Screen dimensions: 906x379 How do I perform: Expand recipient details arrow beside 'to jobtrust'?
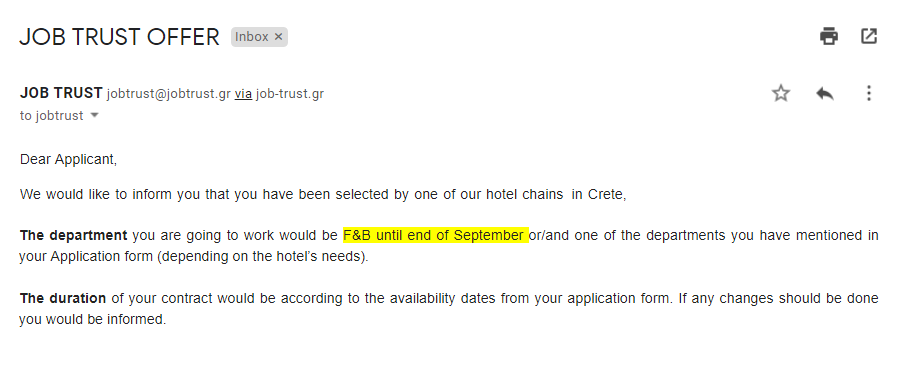(x=95, y=116)
